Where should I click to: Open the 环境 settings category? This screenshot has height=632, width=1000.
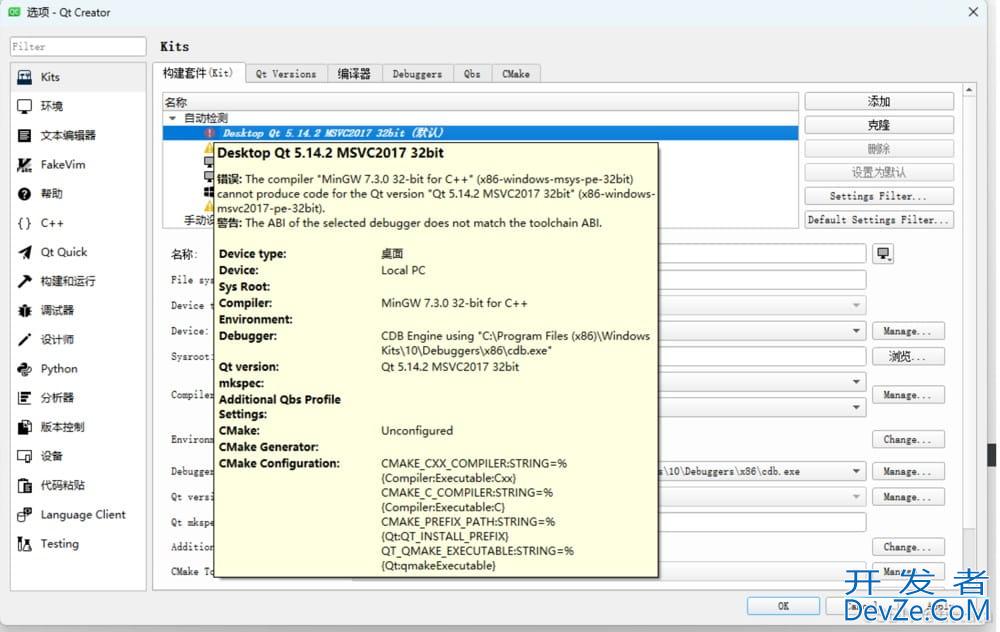click(x=78, y=106)
